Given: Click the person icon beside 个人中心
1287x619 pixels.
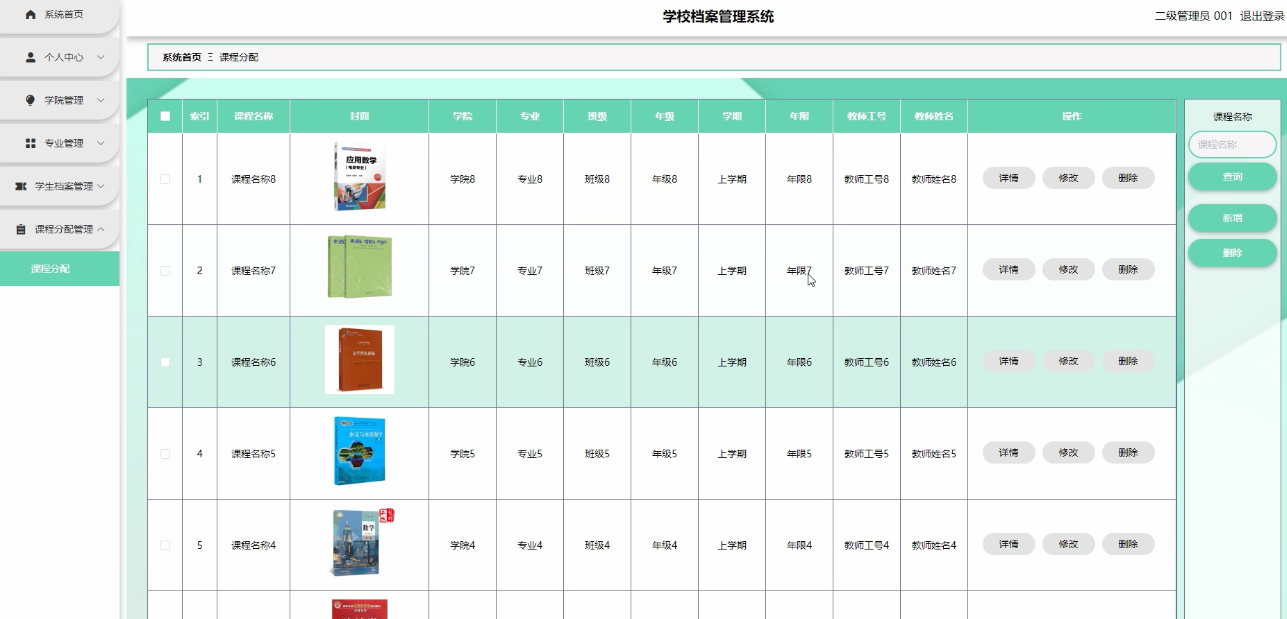Looking at the screenshot, I should click(x=30, y=58).
